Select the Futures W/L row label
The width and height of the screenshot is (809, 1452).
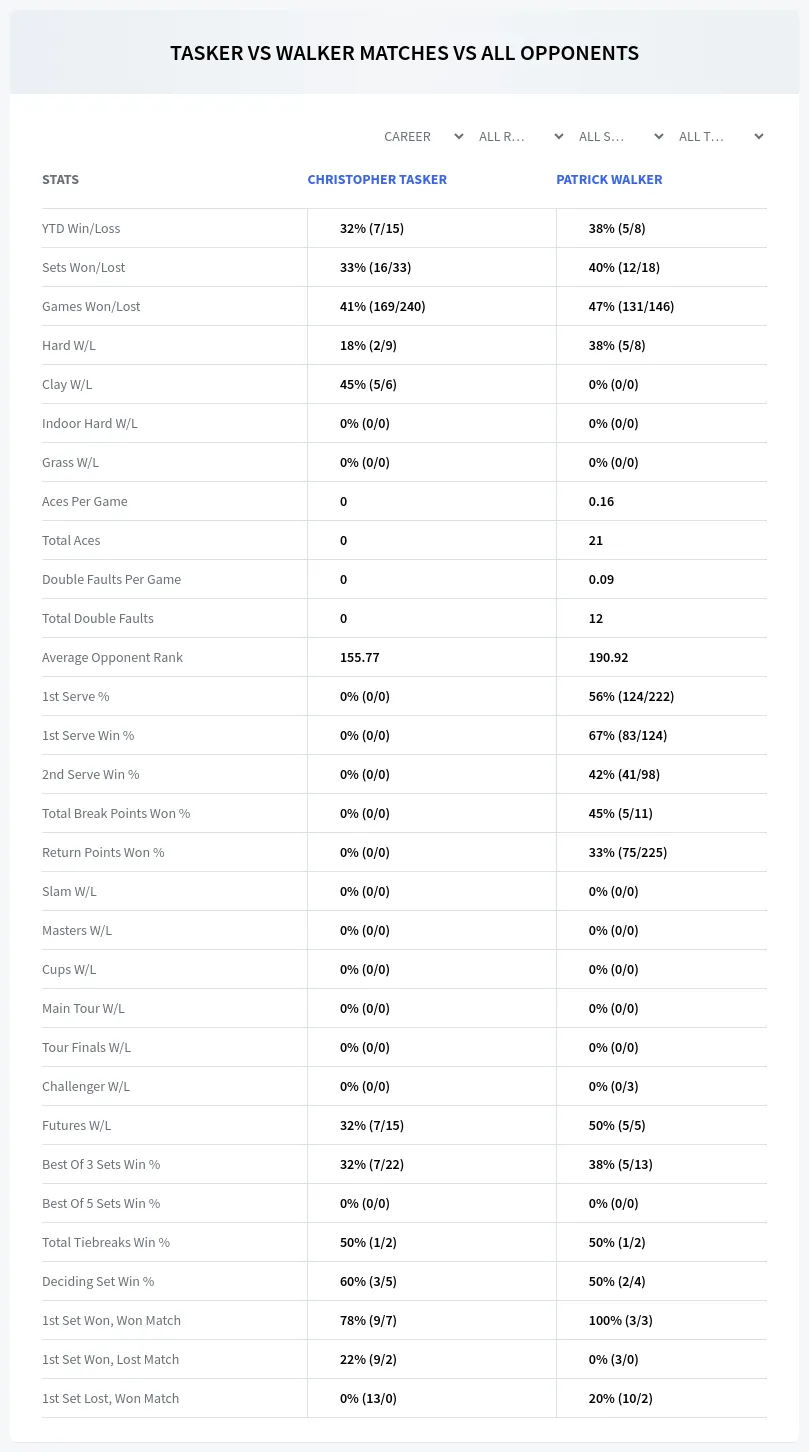(x=76, y=1125)
